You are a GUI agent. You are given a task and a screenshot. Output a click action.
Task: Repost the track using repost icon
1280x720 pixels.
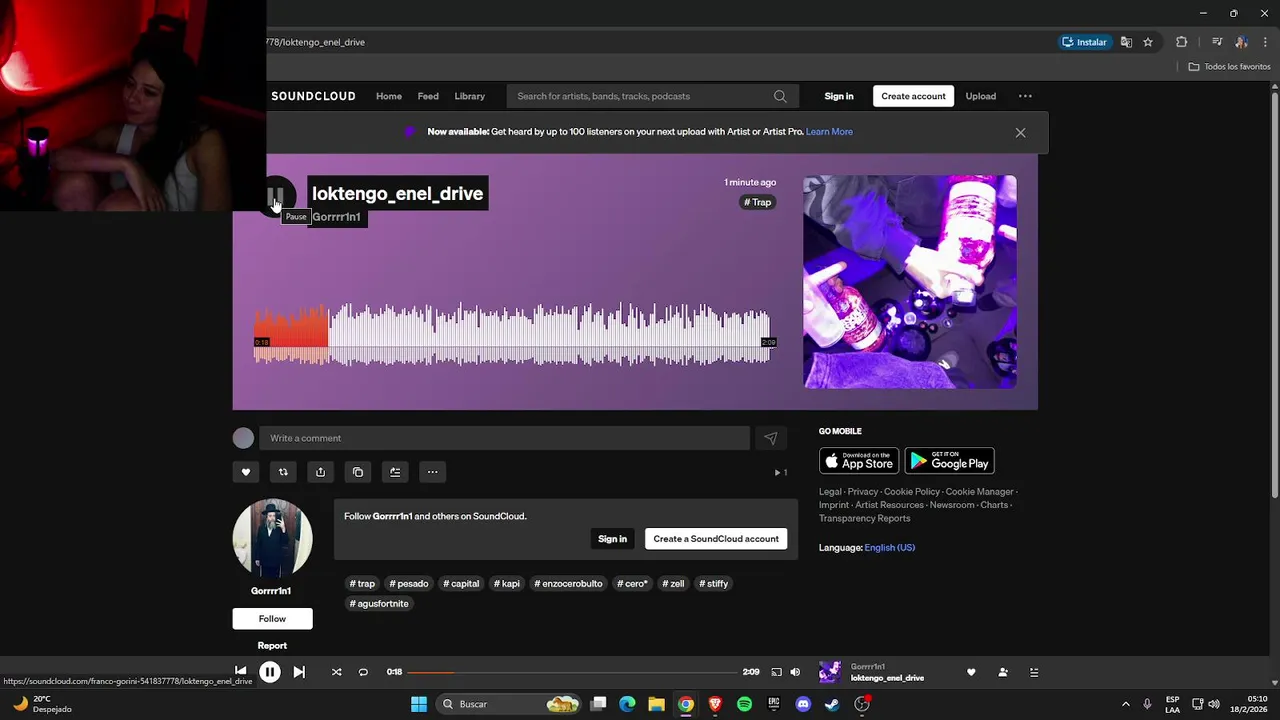[x=283, y=472]
